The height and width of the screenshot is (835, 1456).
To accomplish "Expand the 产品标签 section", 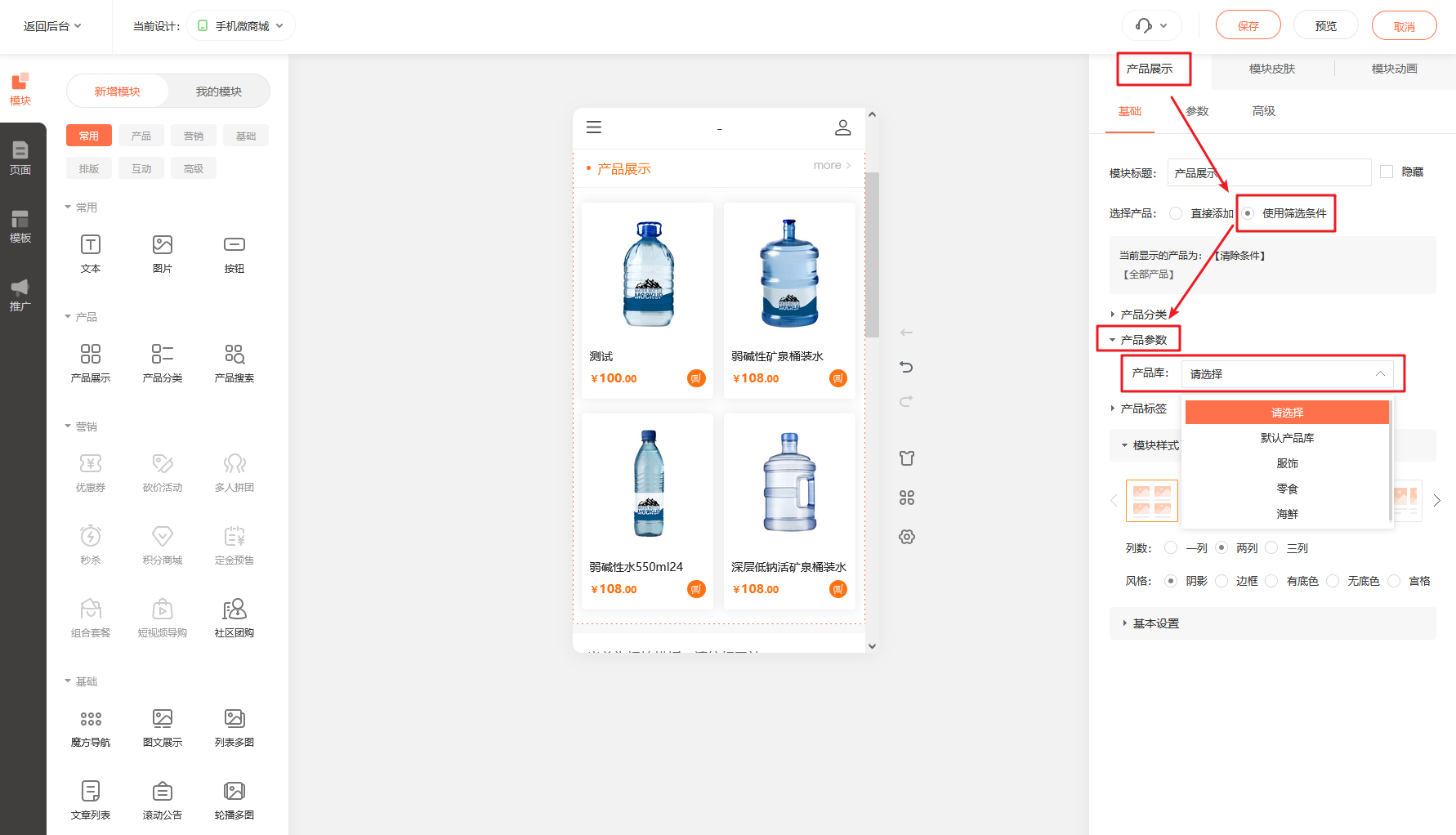I will click(x=1139, y=409).
